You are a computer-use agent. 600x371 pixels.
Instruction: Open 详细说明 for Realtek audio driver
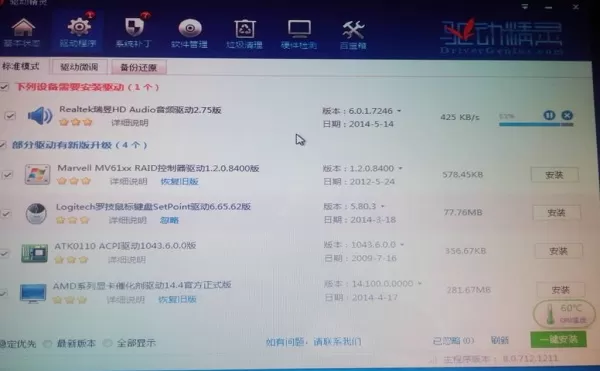coord(130,123)
